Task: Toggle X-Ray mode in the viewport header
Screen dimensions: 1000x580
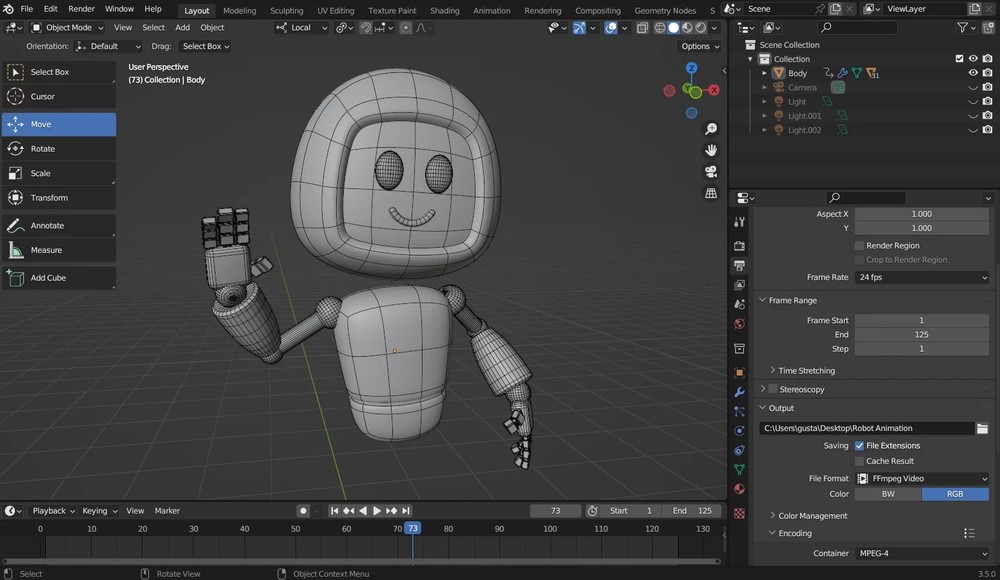Action: pos(641,27)
